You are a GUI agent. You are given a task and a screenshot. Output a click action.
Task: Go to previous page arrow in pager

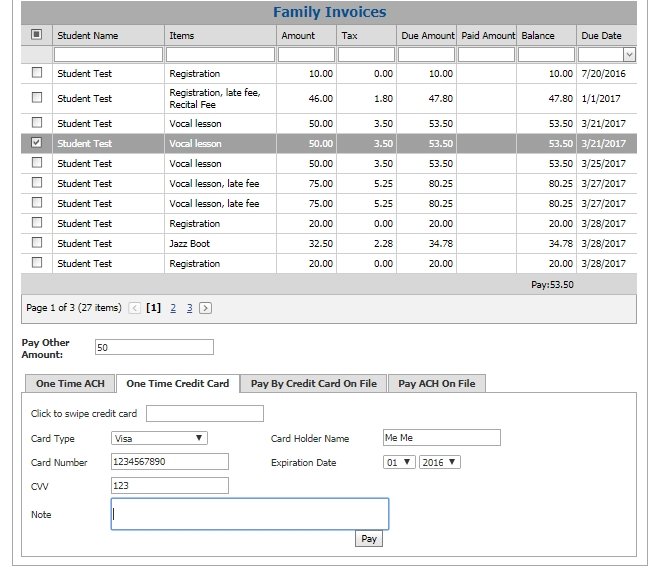(136, 308)
